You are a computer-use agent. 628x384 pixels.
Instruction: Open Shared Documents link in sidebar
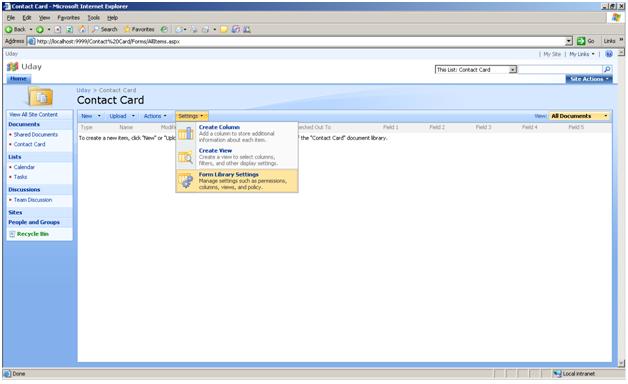[36, 135]
